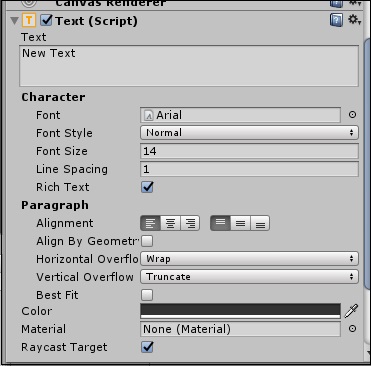Click the Font Size field showing 14
This screenshot has height=366, width=371.
pyautogui.click(x=249, y=151)
